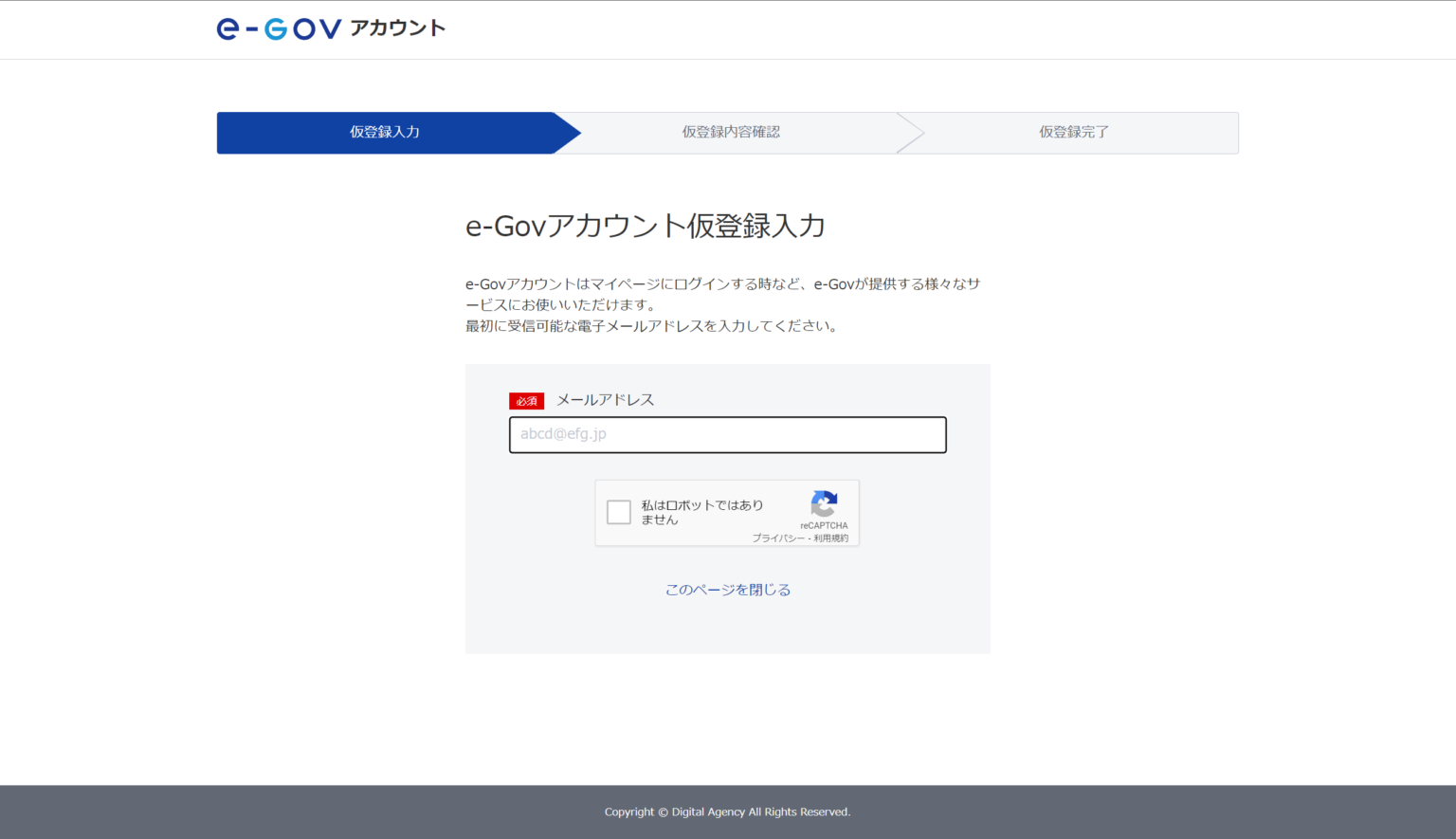
Task: Select the 仮登録内容確認 step
Action: (731, 133)
